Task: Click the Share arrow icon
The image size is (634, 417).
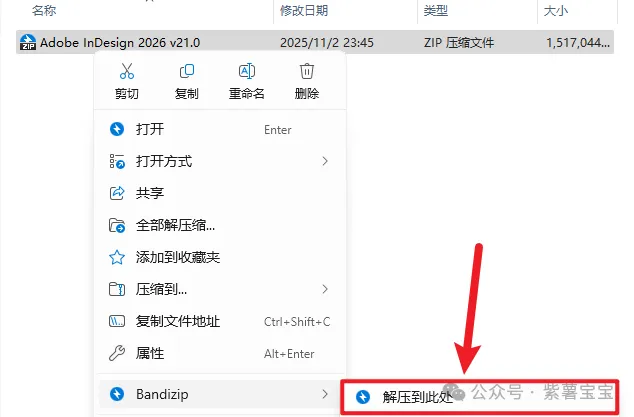Action: click(117, 193)
